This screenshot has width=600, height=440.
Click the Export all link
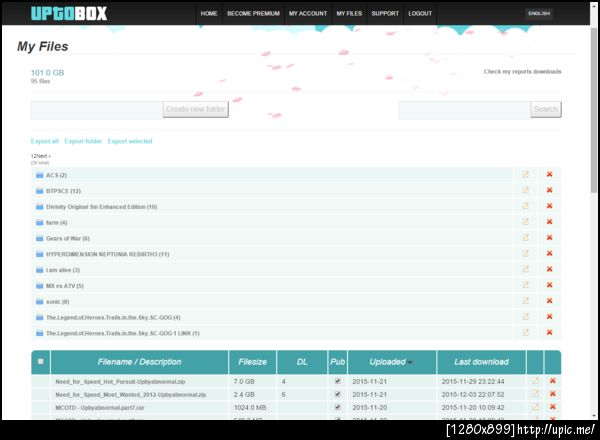[x=45, y=141]
